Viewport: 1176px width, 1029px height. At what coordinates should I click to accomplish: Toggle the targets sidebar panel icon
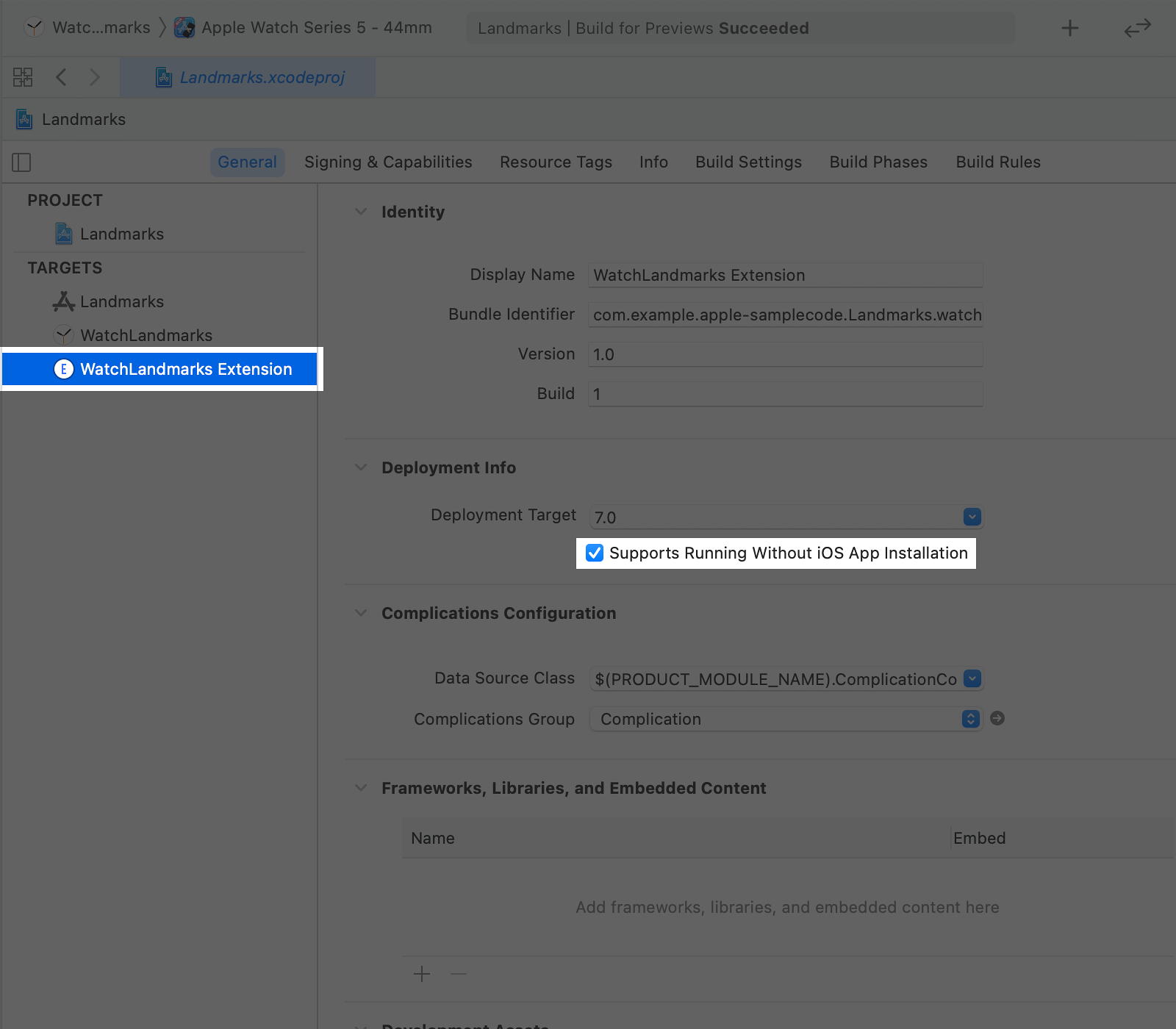(21, 162)
